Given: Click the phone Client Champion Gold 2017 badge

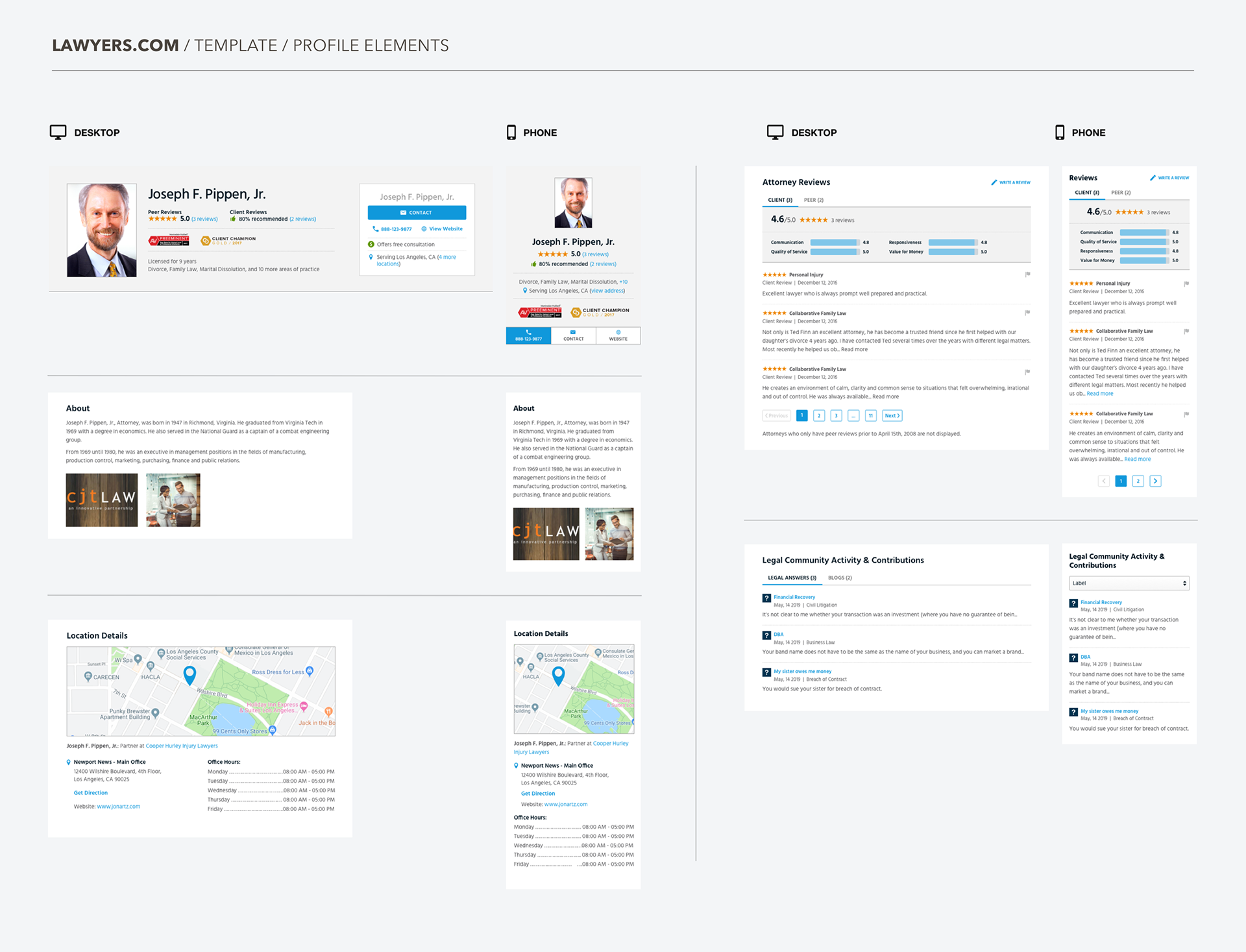Looking at the screenshot, I should tap(600, 312).
